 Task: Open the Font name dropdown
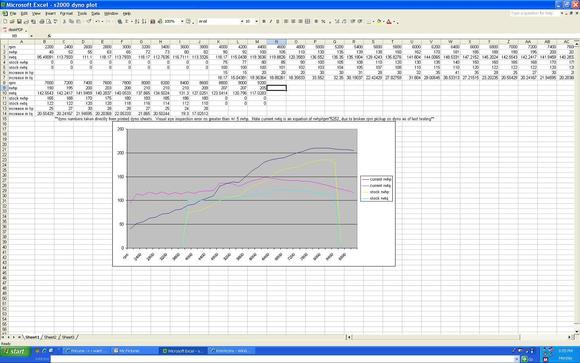pos(242,21)
